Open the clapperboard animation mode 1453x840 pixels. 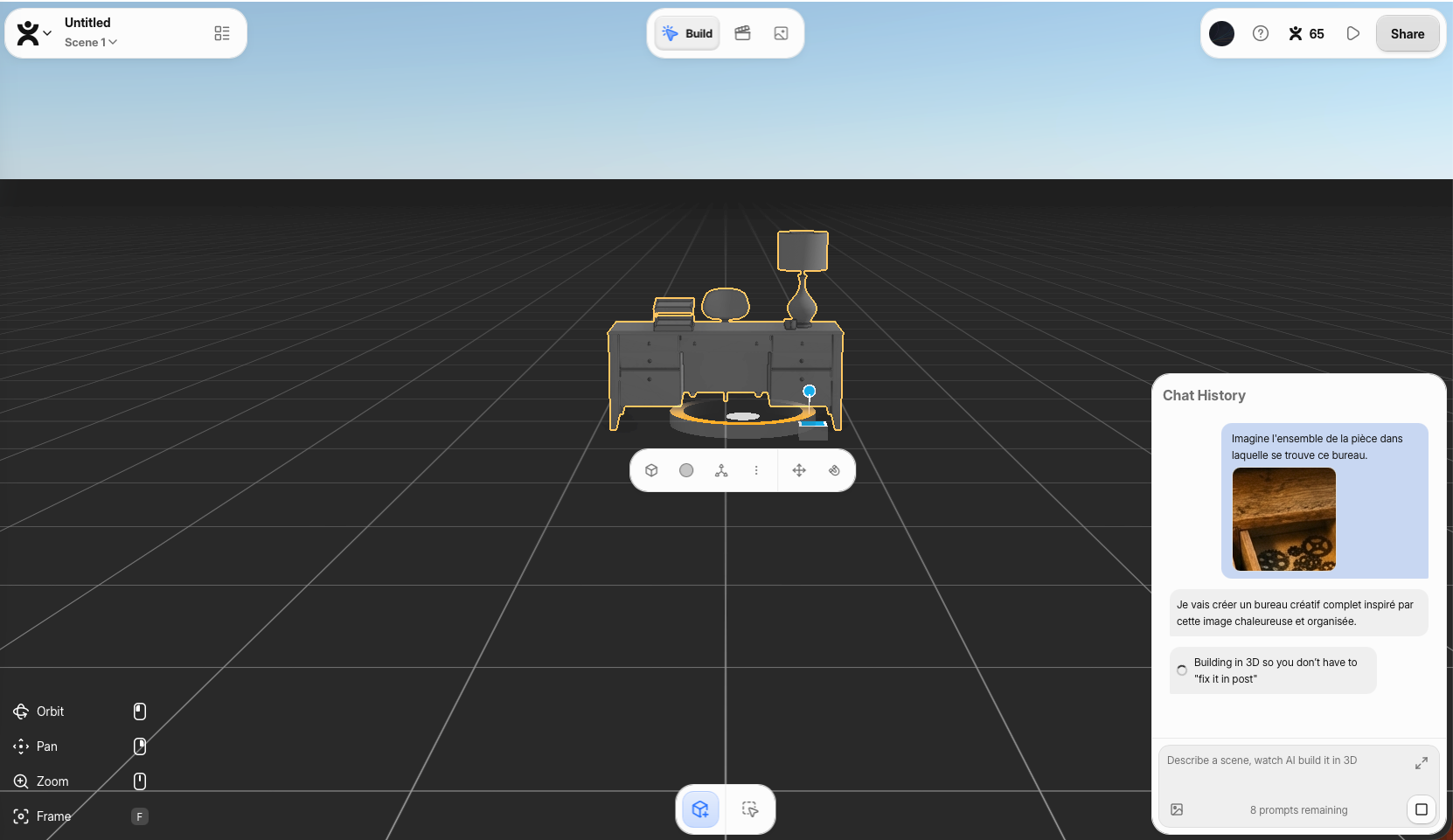[x=742, y=33]
